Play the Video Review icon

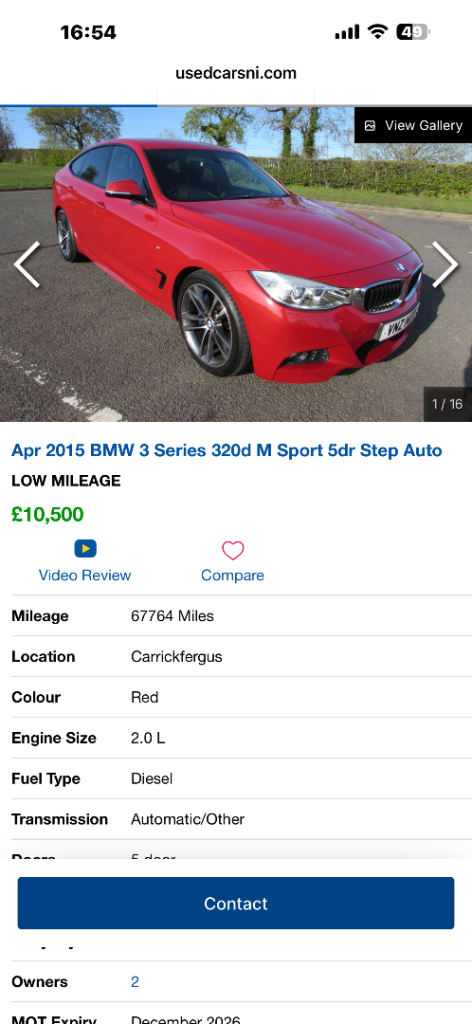pyautogui.click(x=85, y=549)
